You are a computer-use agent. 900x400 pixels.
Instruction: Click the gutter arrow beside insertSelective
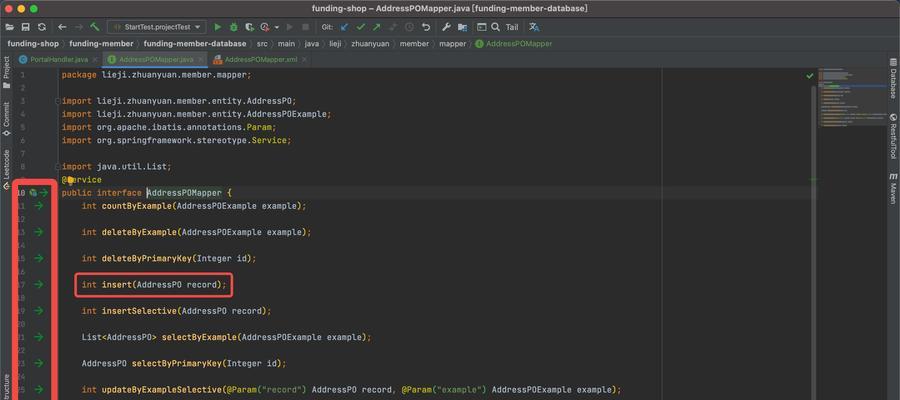click(x=39, y=310)
